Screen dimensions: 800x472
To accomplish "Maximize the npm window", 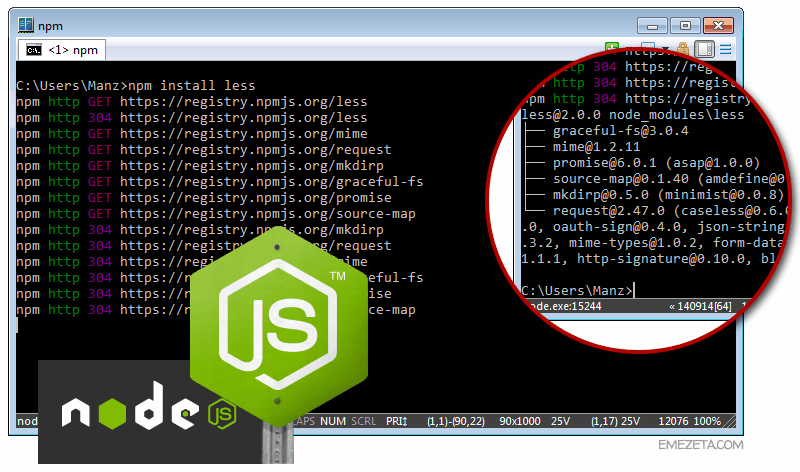I will coord(685,26).
